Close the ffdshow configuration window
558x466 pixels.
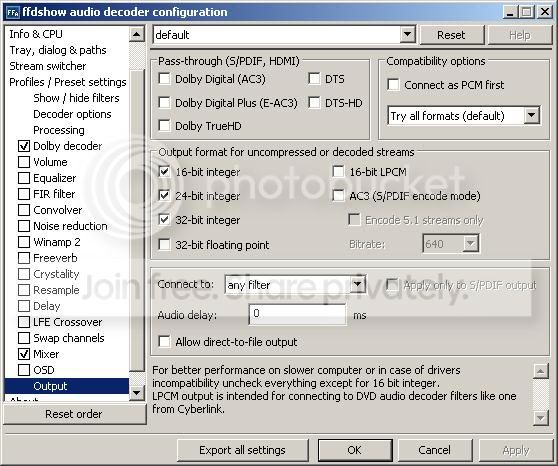click(545, 12)
